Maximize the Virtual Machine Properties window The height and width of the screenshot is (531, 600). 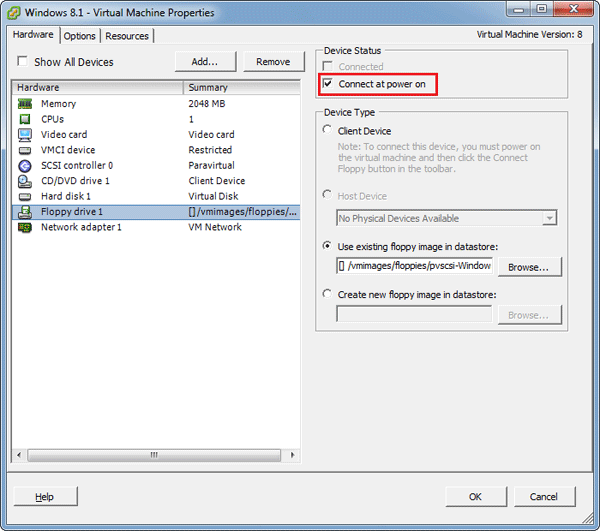[x=541, y=9]
